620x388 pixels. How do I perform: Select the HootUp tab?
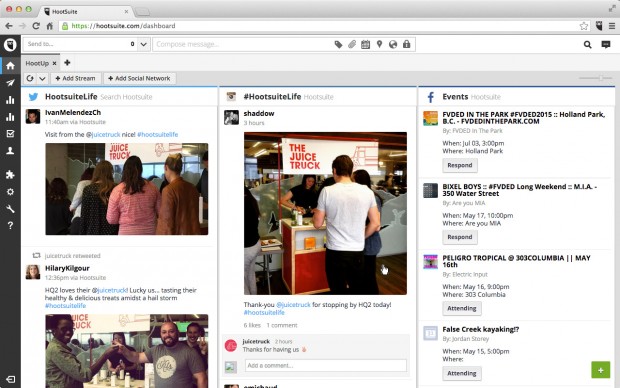tap(37, 63)
